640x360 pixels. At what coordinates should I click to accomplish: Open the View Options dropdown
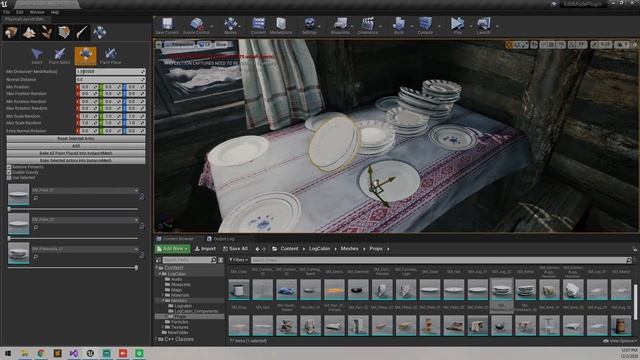click(619, 341)
